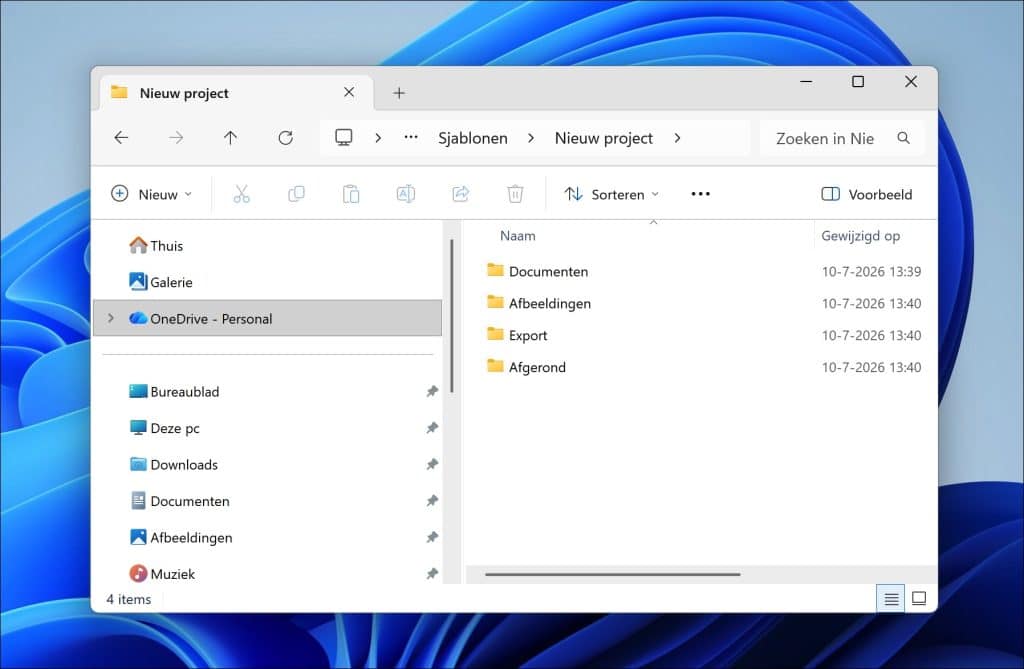The image size is (1024, 669).
Task: Click the Rename icon in toolbar
Action: coord(406,194)
